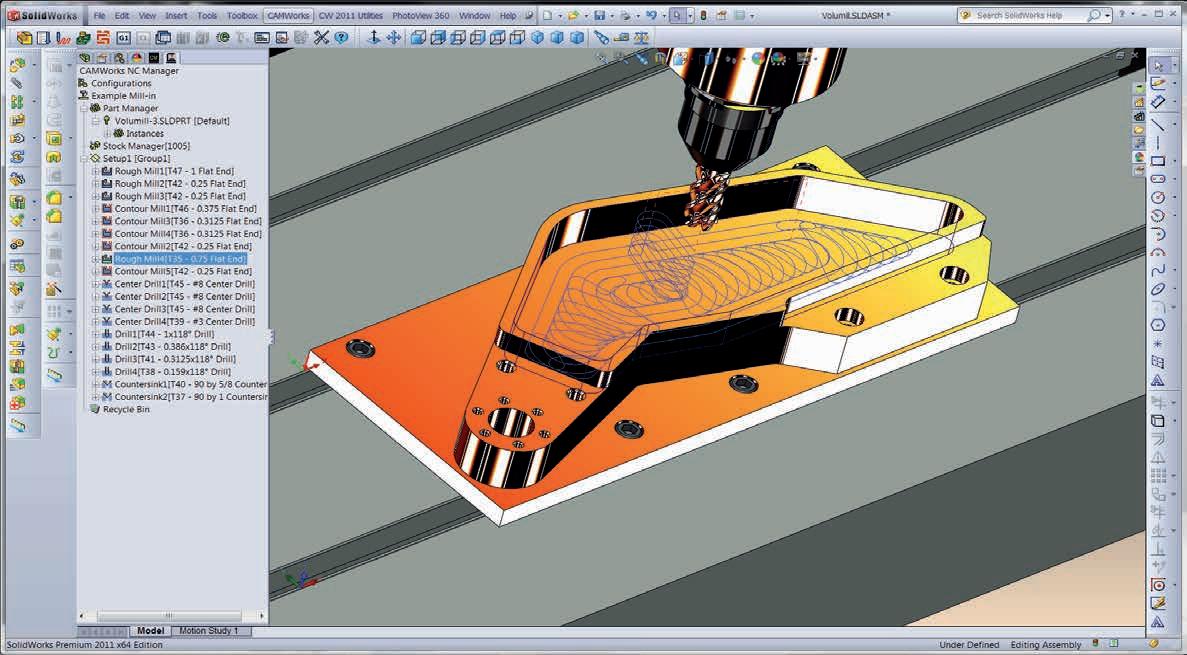Screen dimensions: 1187x655
Task: Select the Circle sketch tool in right toolbar
Action: [1157, 197]
